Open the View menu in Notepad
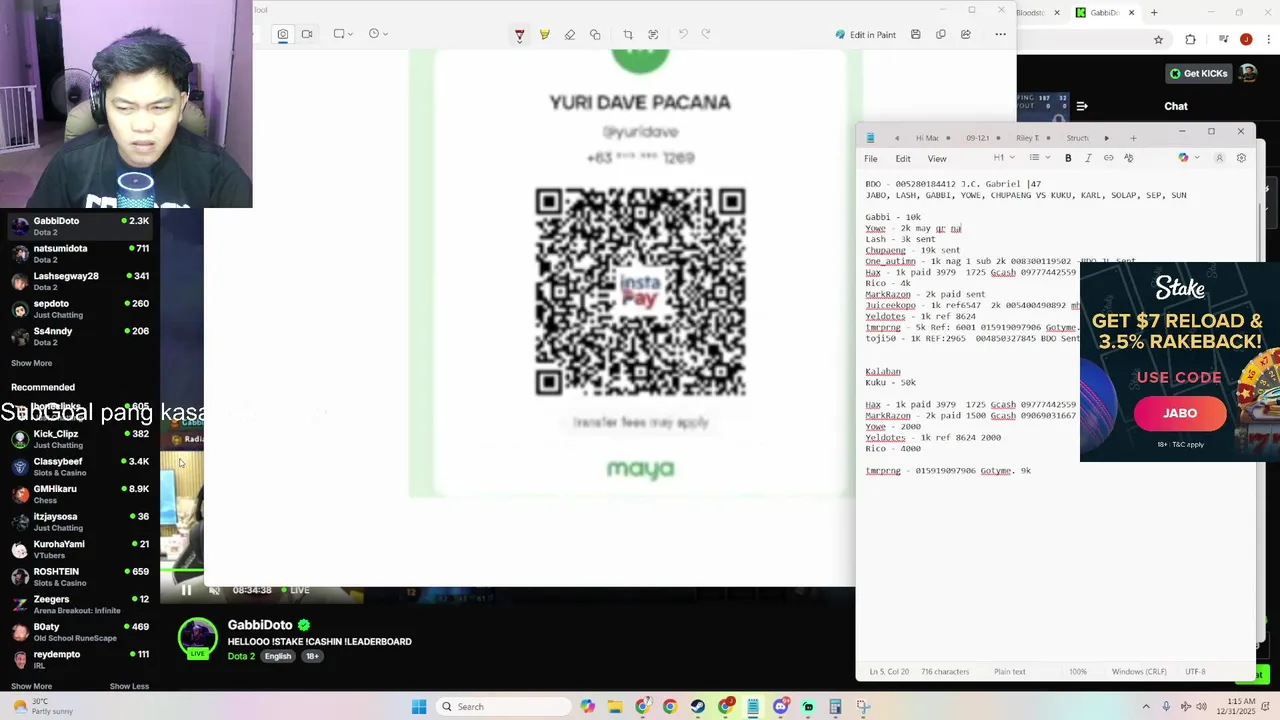Screen dimensions: 1280x720 [x=937, y=159]
